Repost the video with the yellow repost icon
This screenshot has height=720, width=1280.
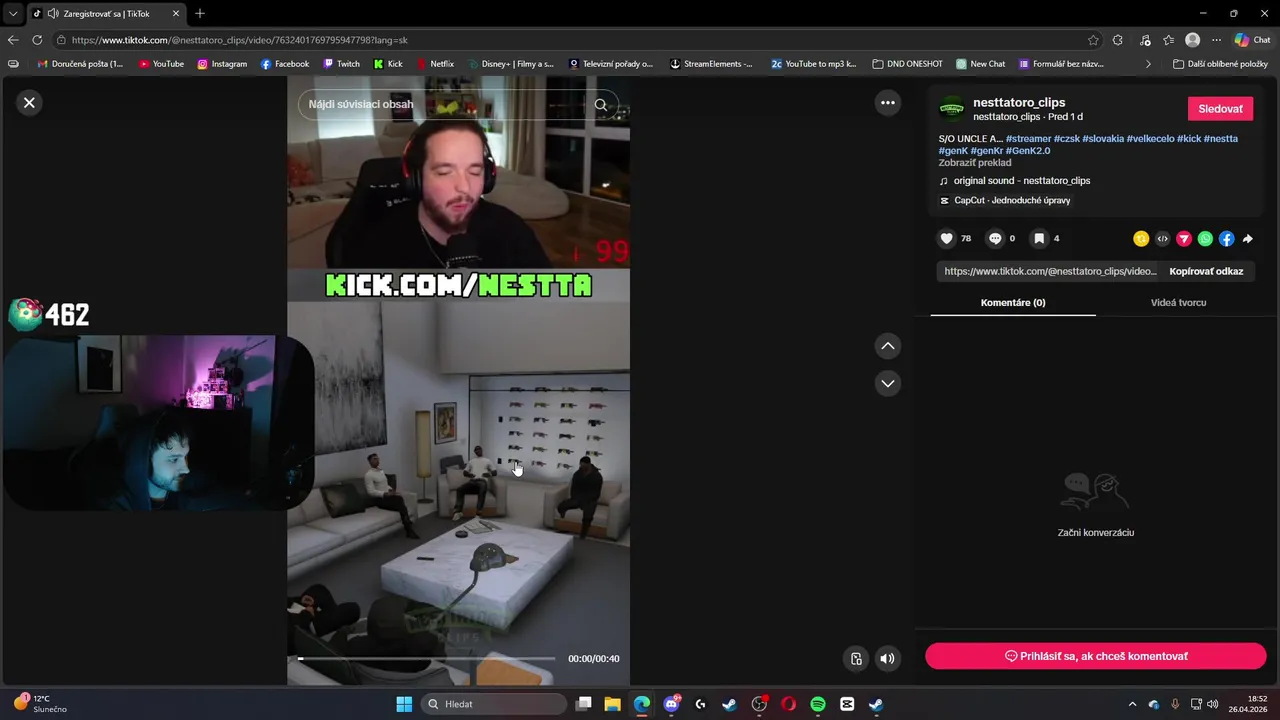coord(1141,239)
